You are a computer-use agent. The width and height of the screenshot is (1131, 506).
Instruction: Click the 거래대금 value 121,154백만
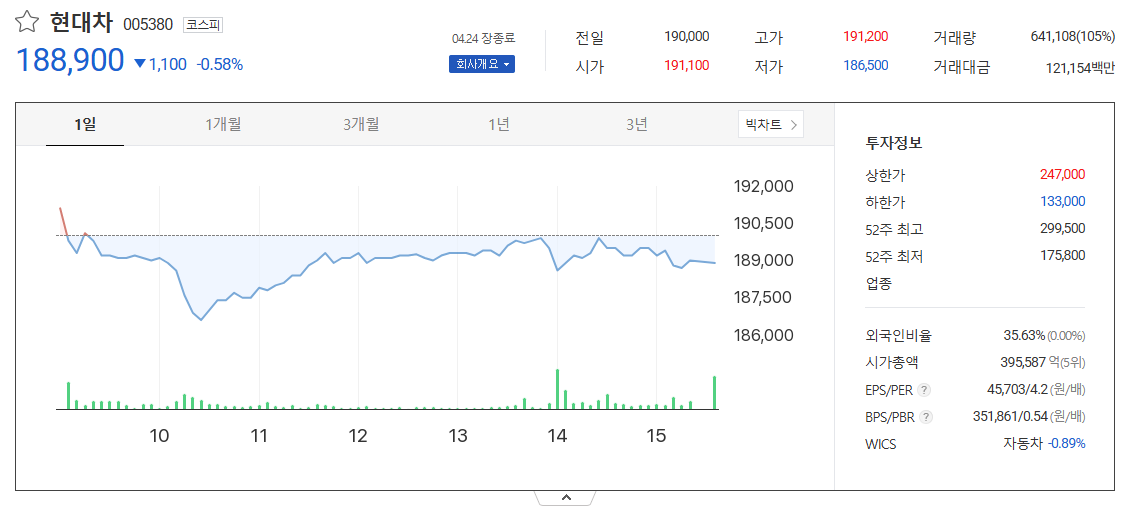tap(1081, 68)
